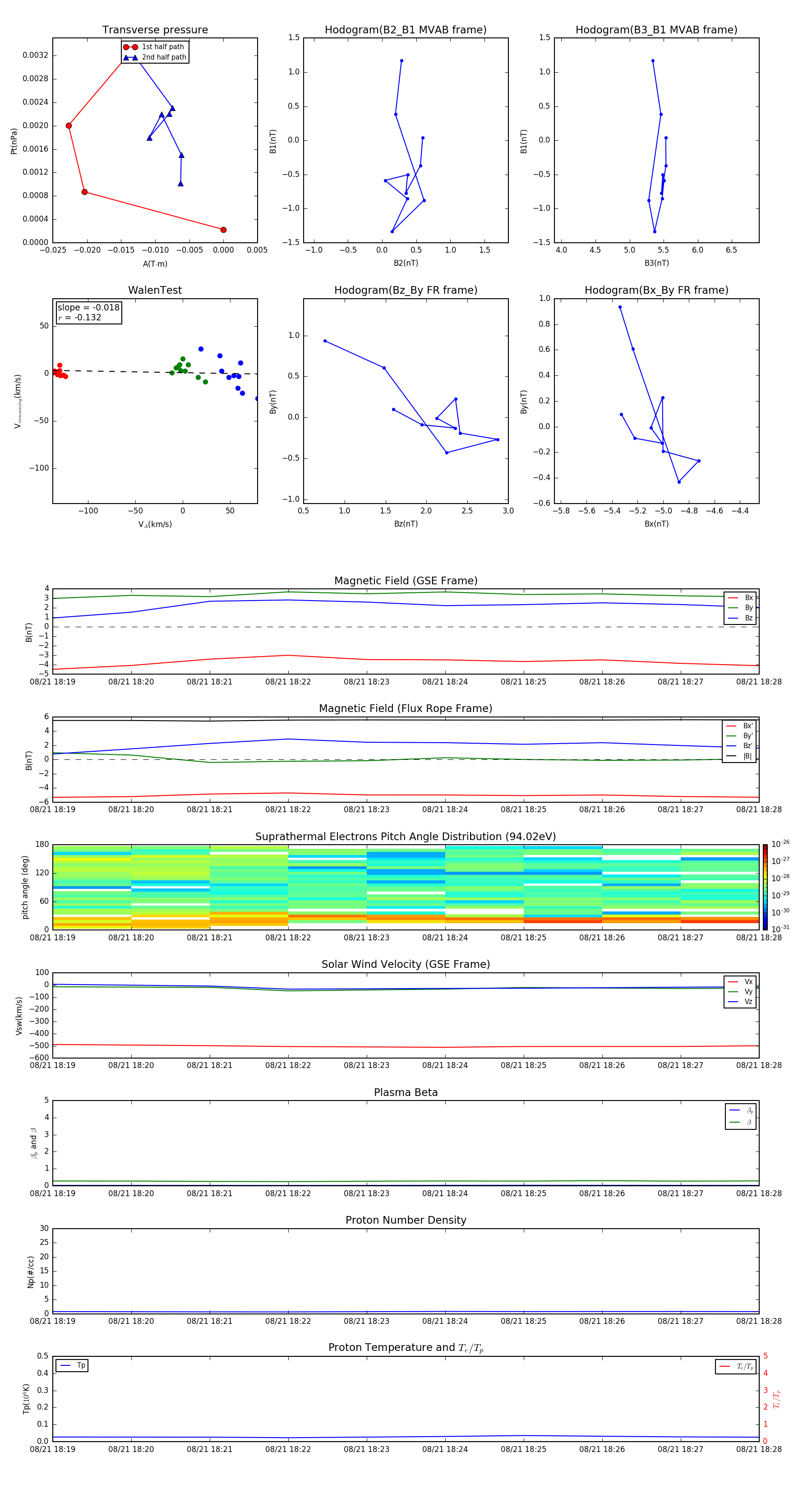Click the 'Proton Number Density' title
812x1489 pixels.
click(406, 1220)
